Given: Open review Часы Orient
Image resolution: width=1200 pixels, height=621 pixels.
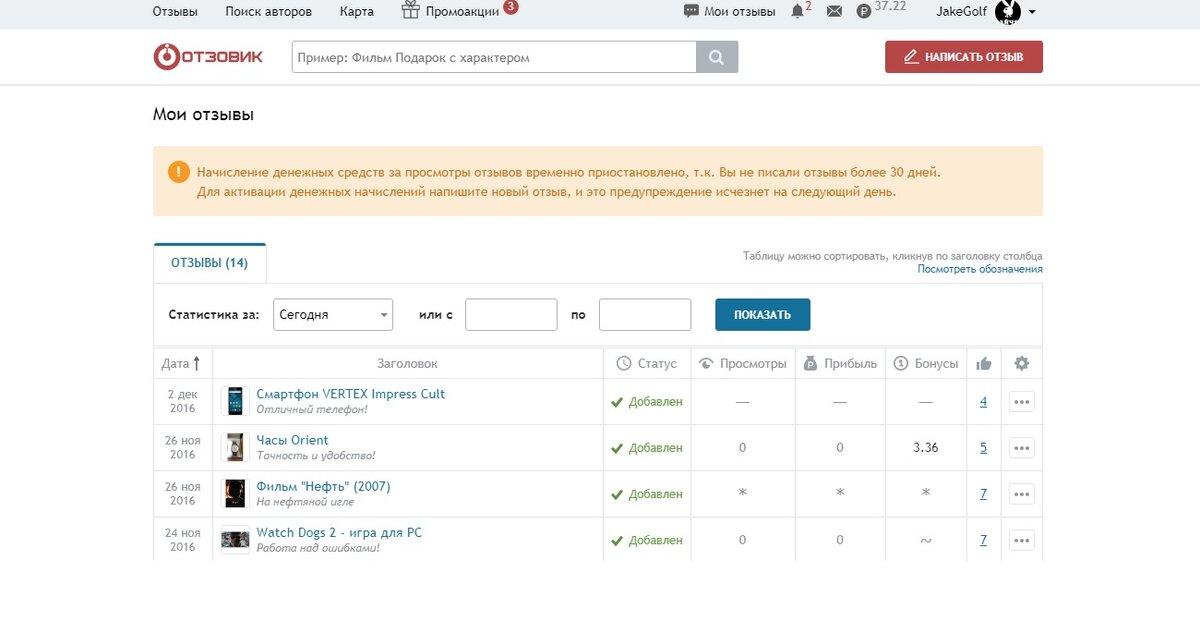Looking at the screenshot, I should pyautogui.click(x=292, y=440).
